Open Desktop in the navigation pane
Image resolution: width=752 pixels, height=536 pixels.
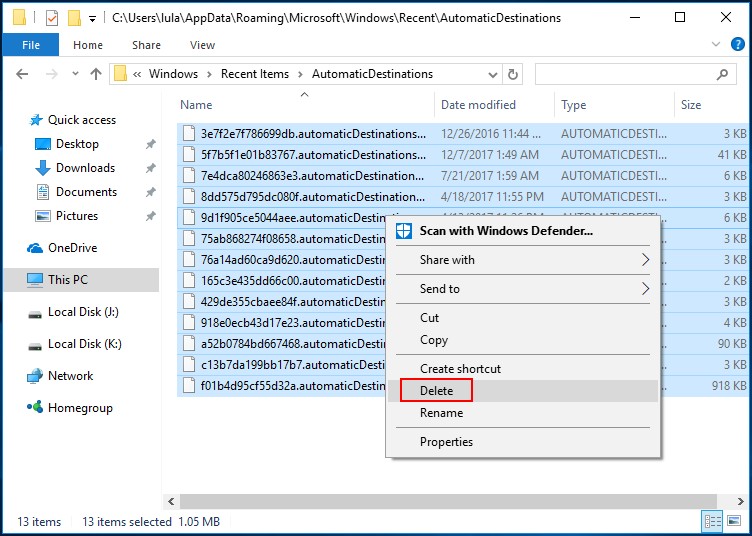tap(77, 144)
